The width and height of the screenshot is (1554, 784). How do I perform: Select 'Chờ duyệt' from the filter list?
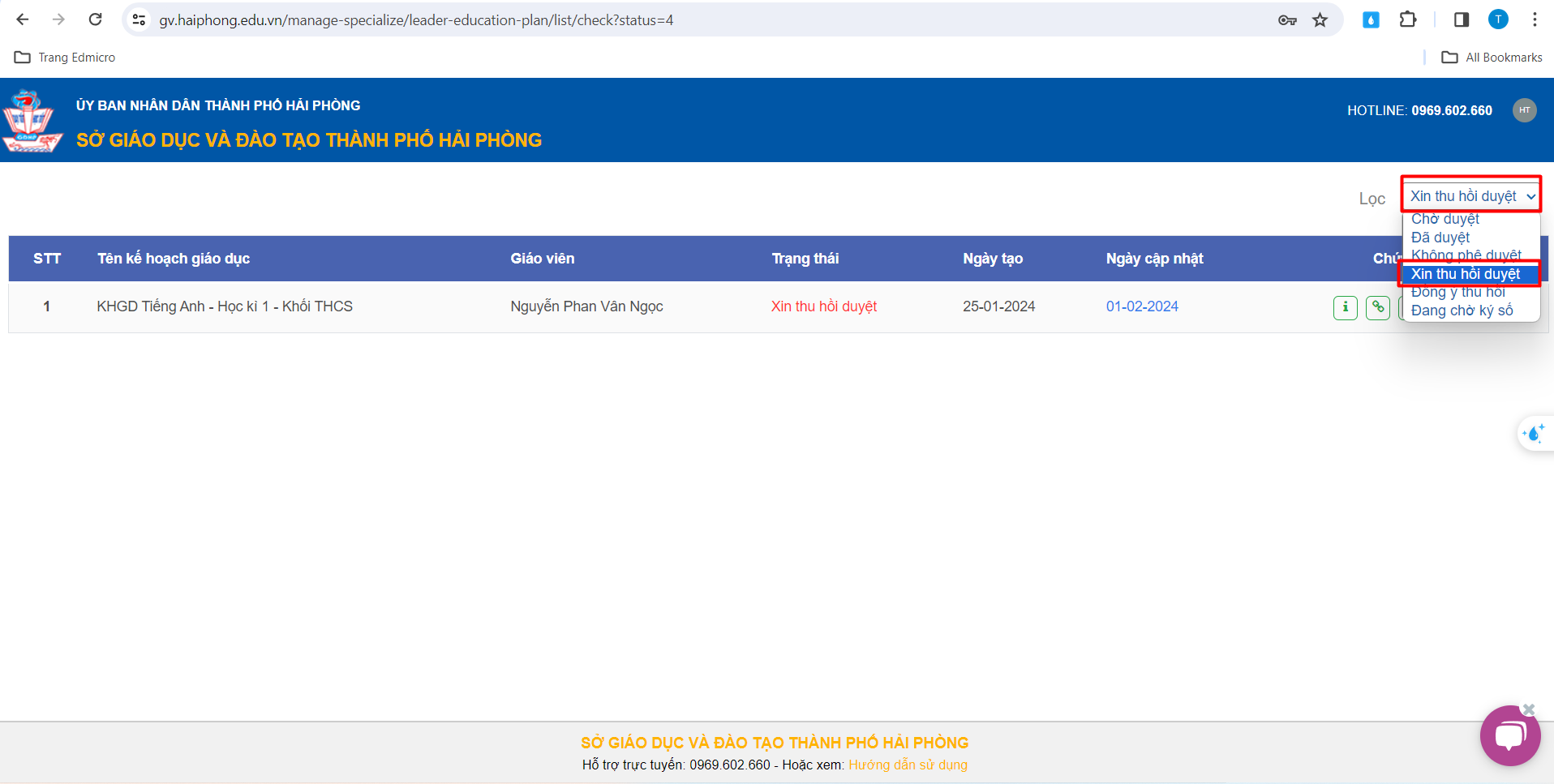pos(1445,219)
